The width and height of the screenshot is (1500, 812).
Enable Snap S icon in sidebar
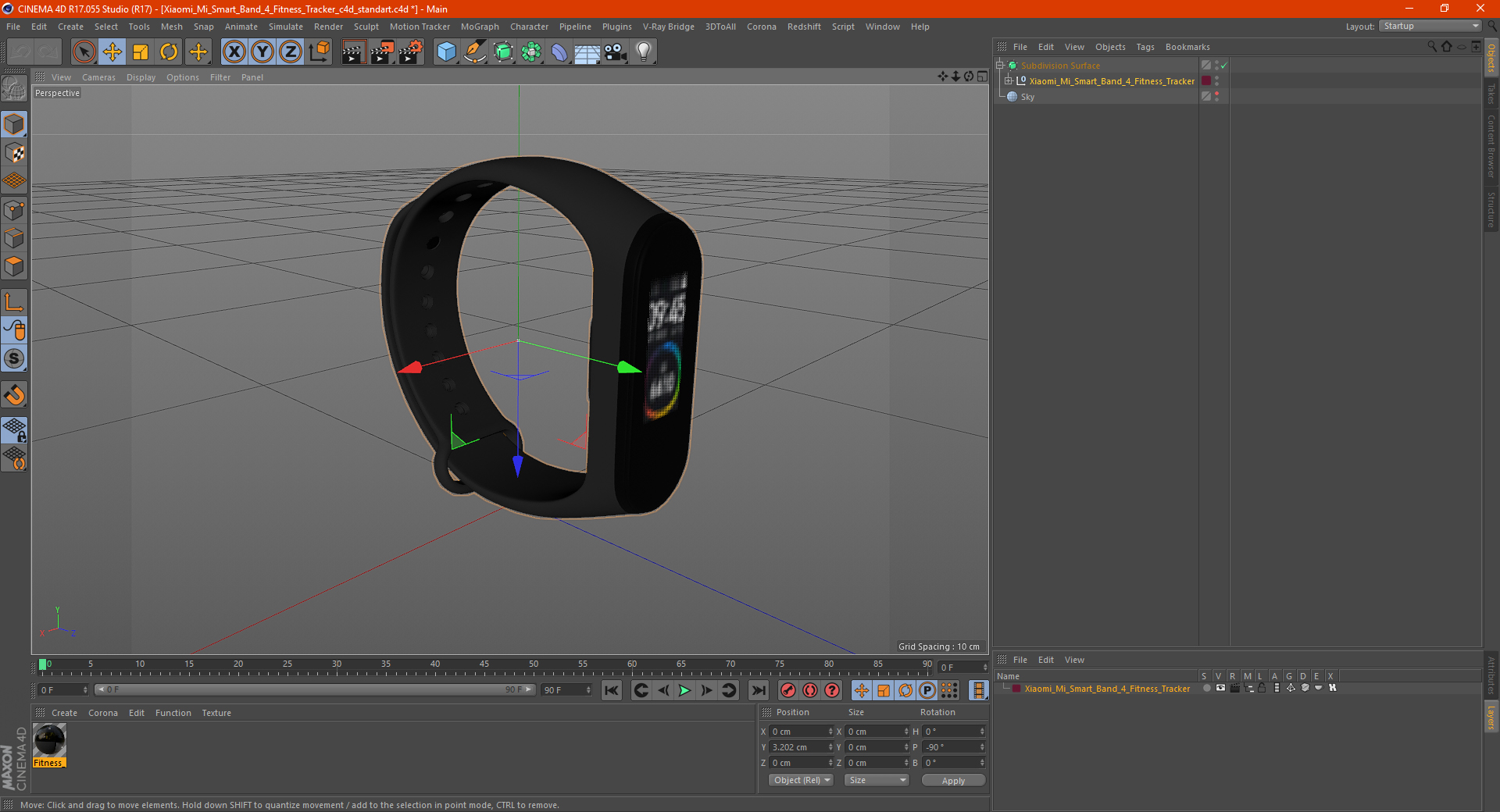click(14, 359)
